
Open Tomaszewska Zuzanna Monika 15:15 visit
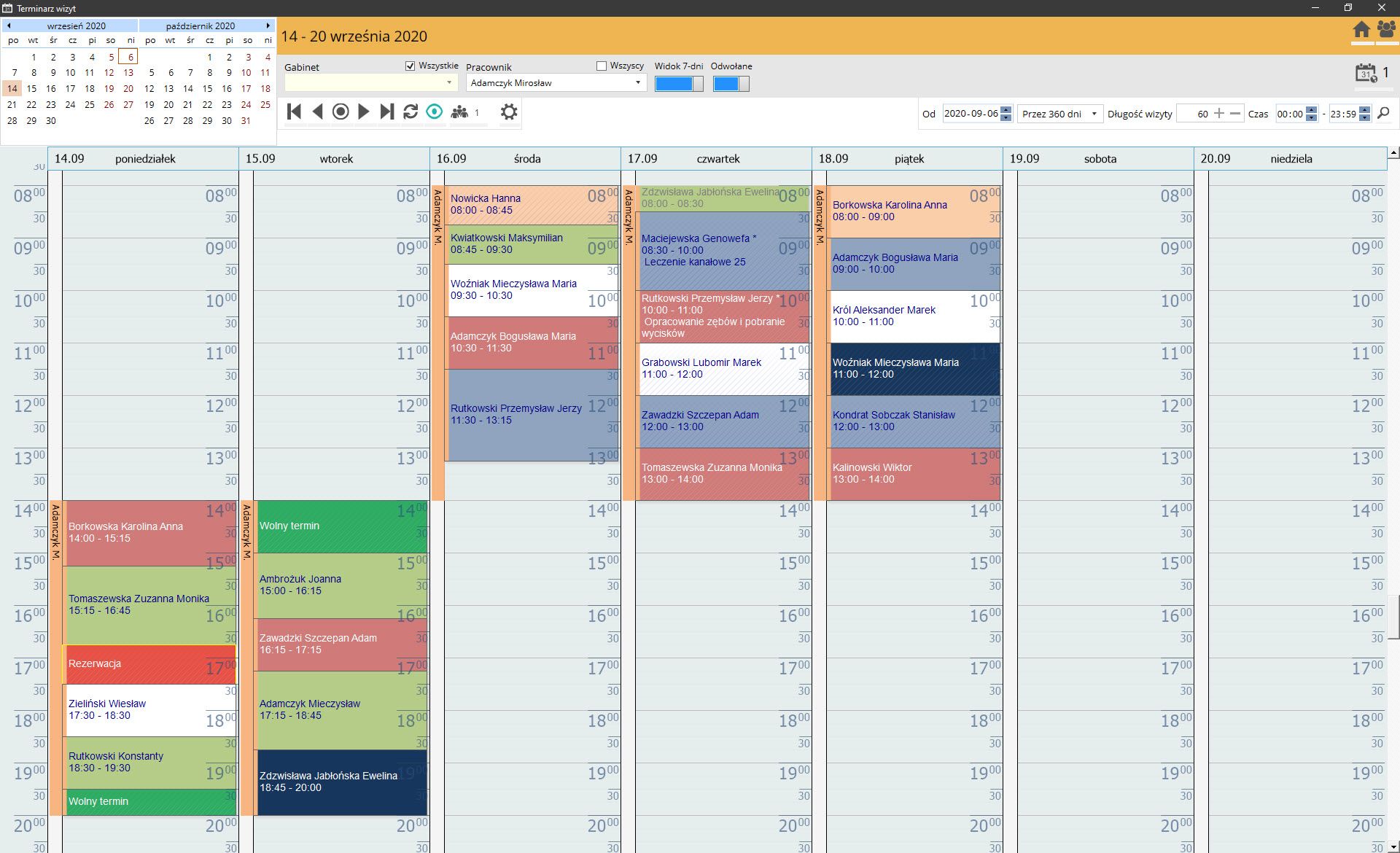click(x=150, y=605)
